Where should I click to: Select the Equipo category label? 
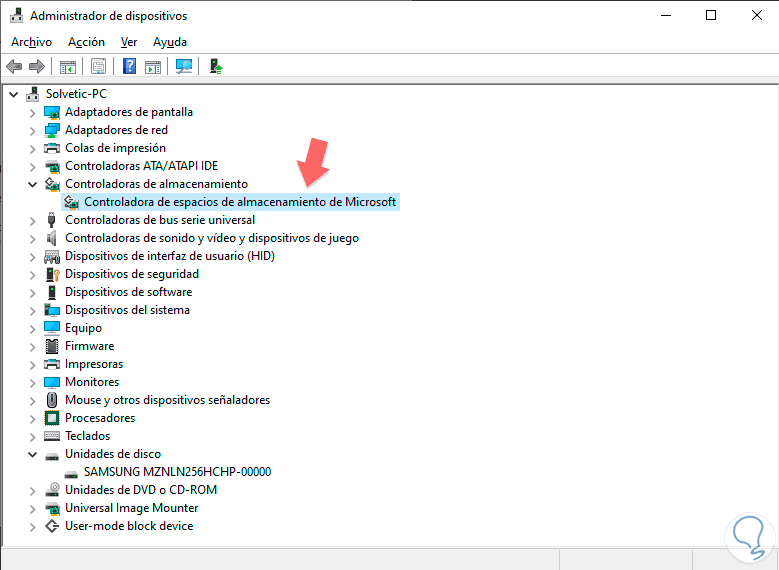pos(83,328)
